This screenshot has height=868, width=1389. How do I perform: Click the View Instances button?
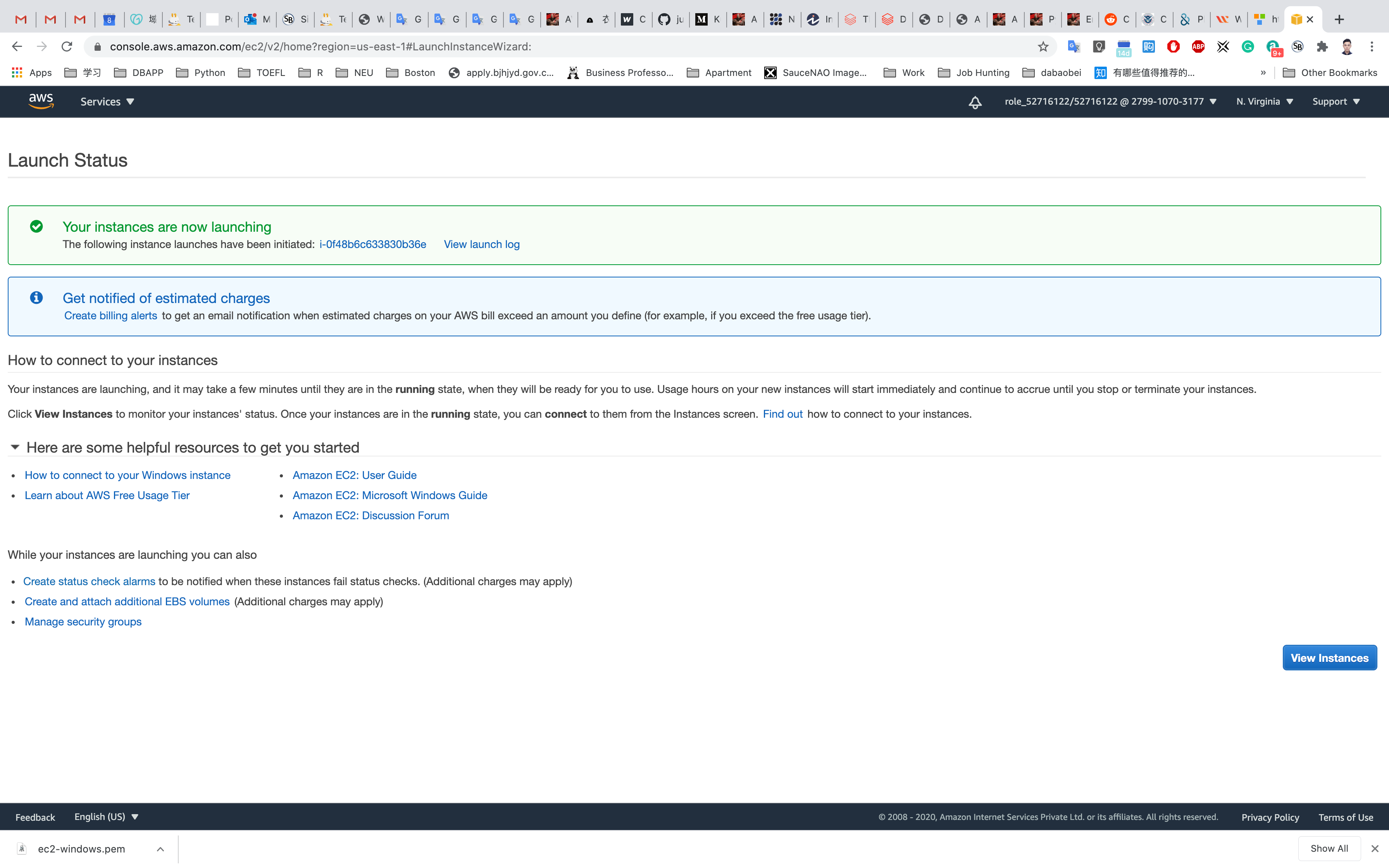1329,658
